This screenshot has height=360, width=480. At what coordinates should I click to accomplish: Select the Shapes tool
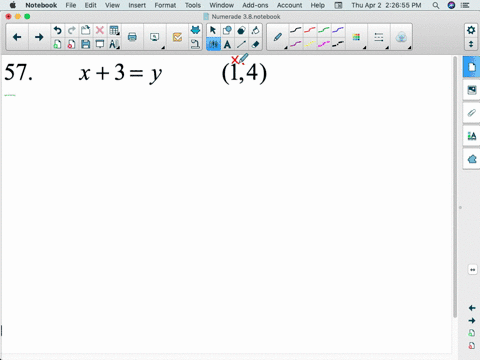[x=227, y=30]
